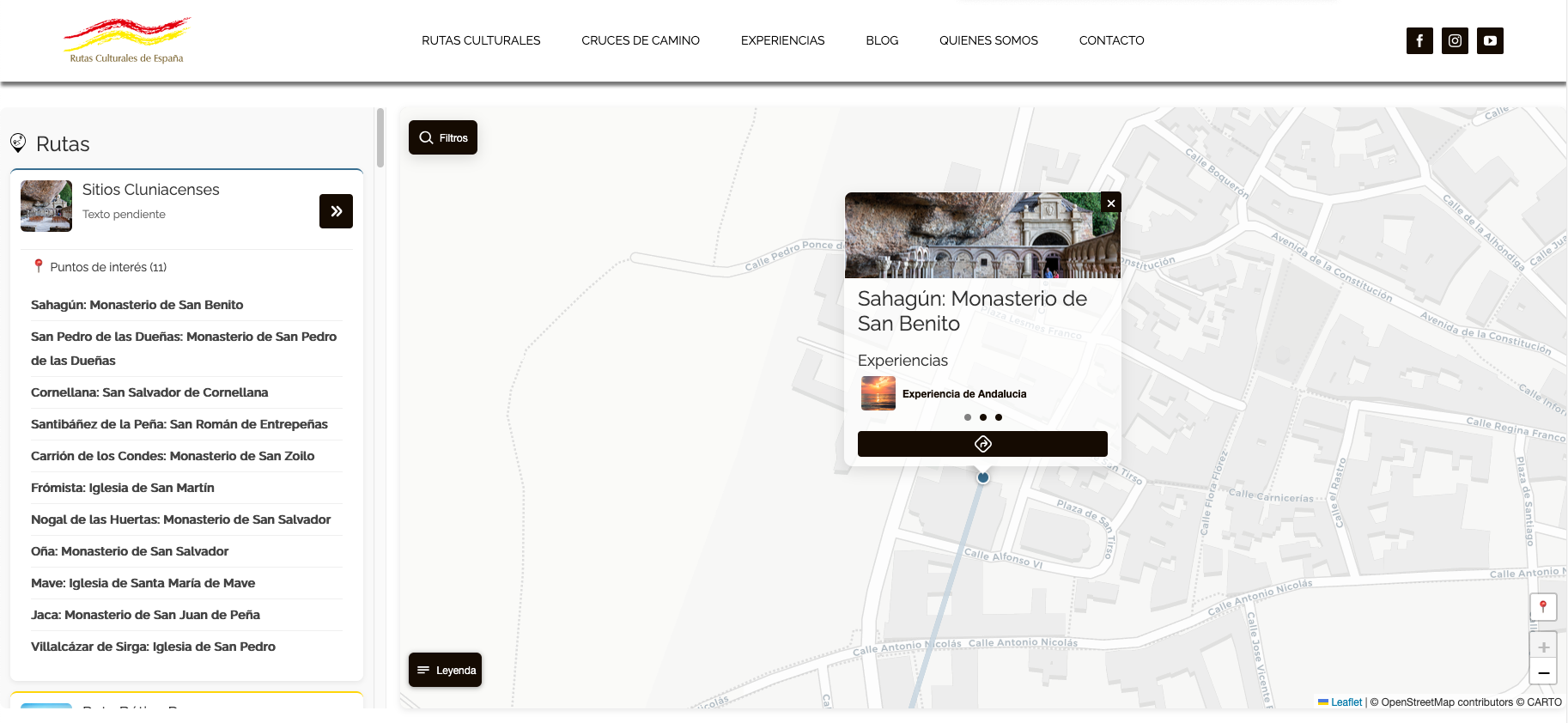The height and width of the screenshot is (723, 1568).
Task: Click the red locate pin map control
Action: pyautogui.click(x=1543, y=606)
